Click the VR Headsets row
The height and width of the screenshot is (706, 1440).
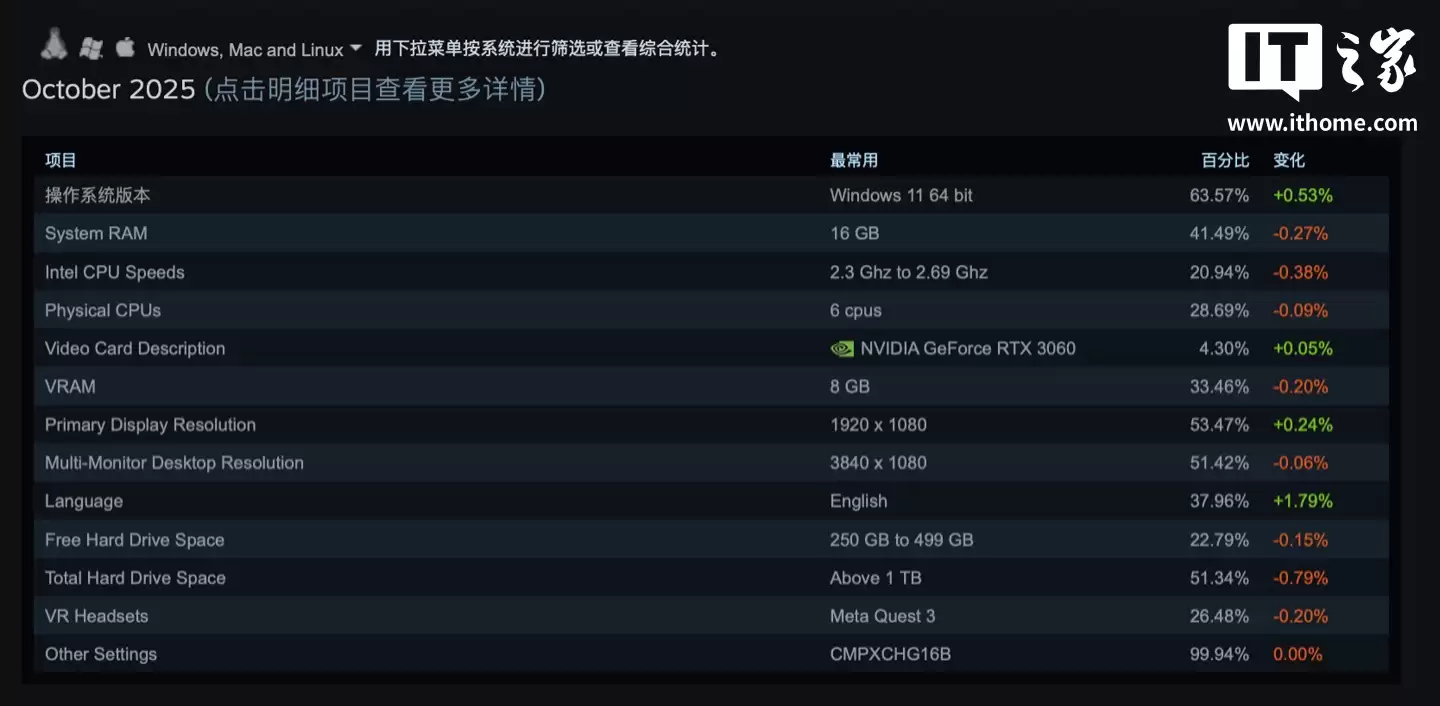click(96, 616)
